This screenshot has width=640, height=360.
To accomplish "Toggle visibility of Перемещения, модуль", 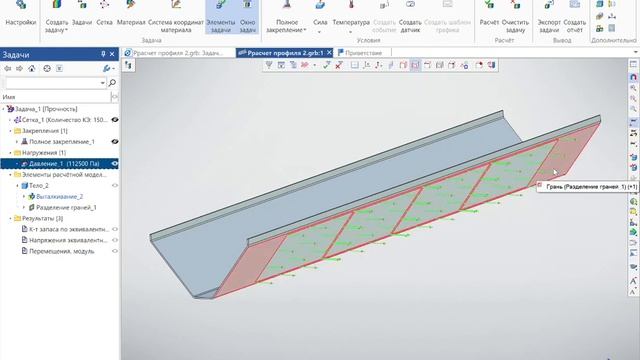I will tap(115, 251).
